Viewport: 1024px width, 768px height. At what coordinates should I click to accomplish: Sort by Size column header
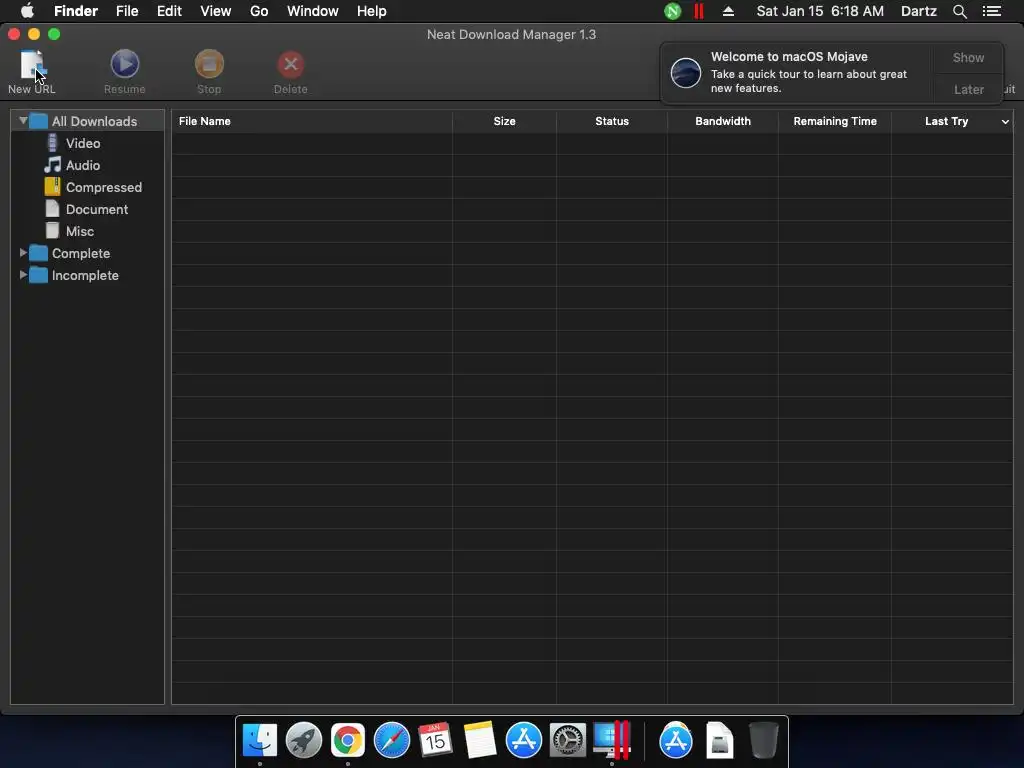504,121
